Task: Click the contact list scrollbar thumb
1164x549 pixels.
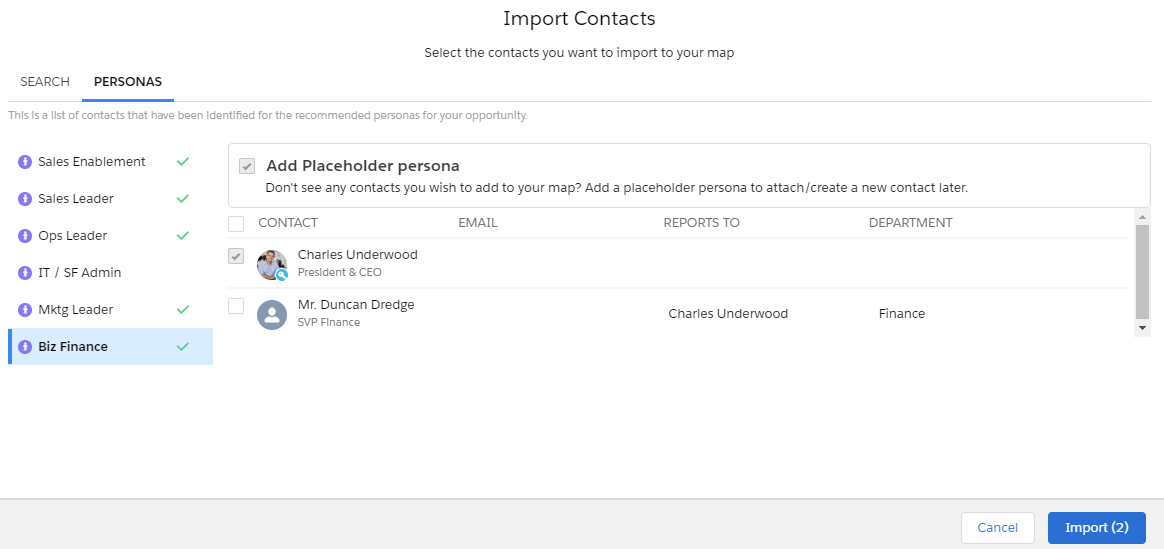Action: 1142,272
